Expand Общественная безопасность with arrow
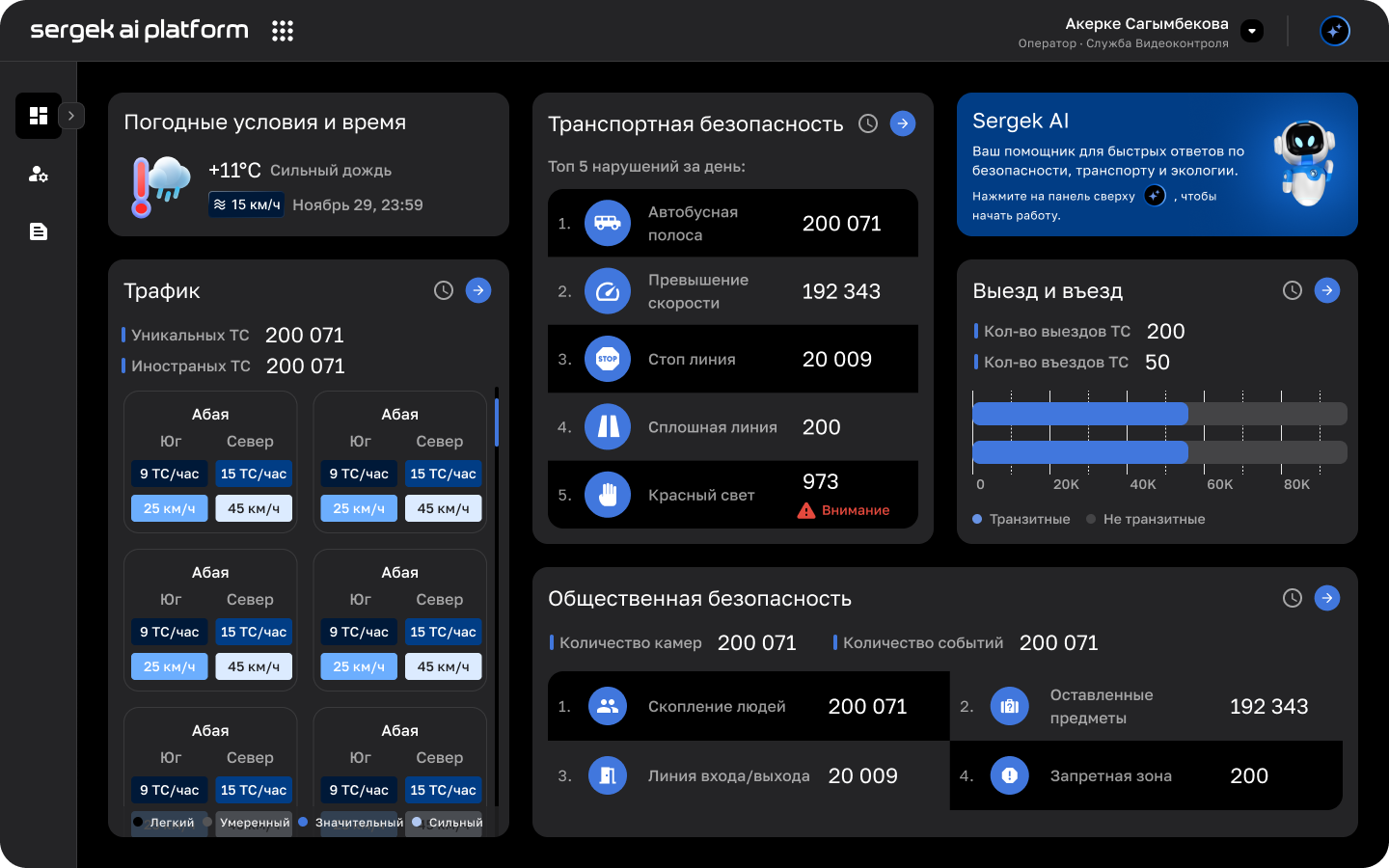The height and width of the screenshot is (868, 1389). (1327, 598)
